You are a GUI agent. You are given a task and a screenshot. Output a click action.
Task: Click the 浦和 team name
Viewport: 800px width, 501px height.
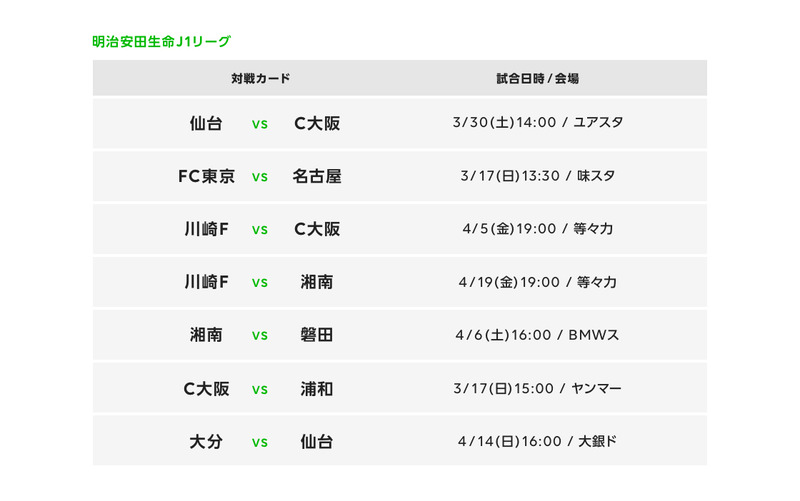tap(317, 388)
